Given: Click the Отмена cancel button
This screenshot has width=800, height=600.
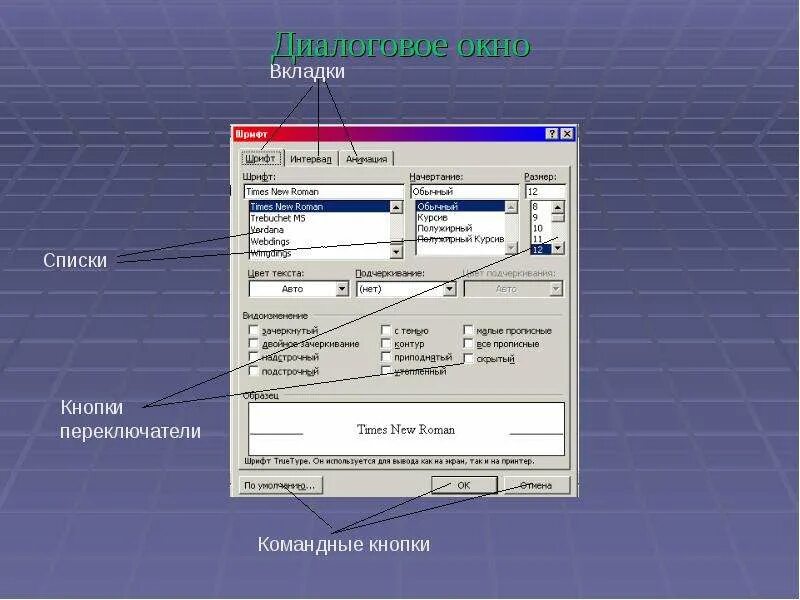Looking at the screenshot, I should (536, 485).
